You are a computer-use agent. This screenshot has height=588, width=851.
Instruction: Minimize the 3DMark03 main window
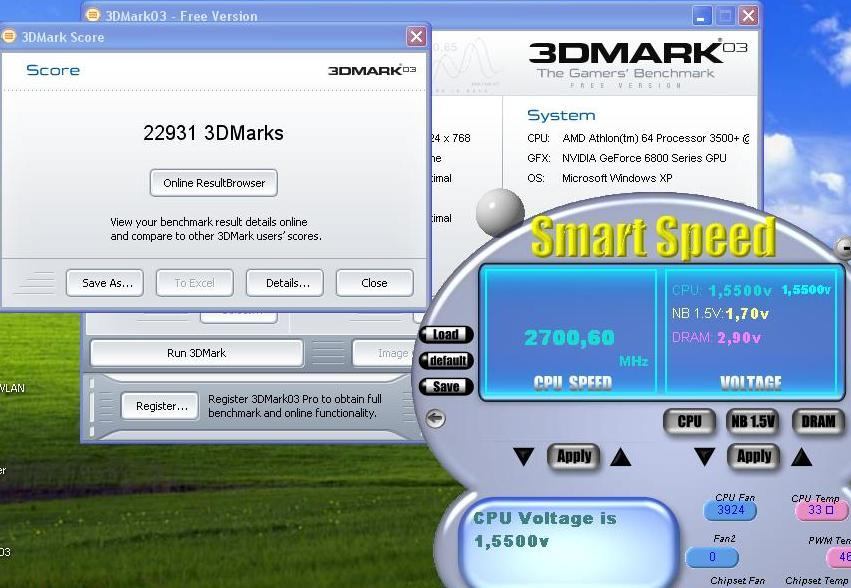[702, 16]
